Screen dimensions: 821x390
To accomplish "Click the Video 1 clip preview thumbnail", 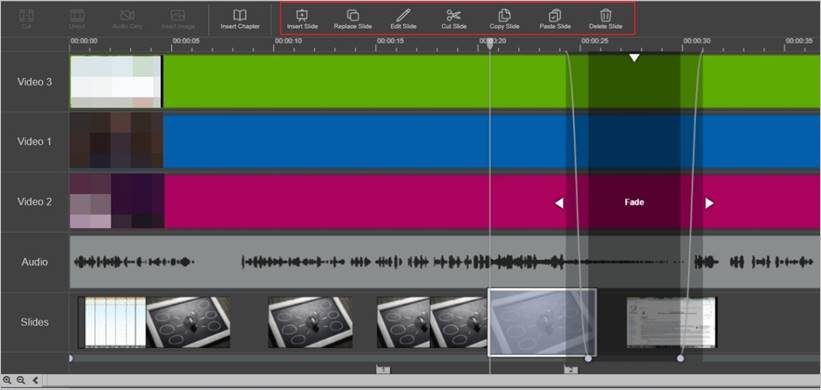I will (116, 141).
